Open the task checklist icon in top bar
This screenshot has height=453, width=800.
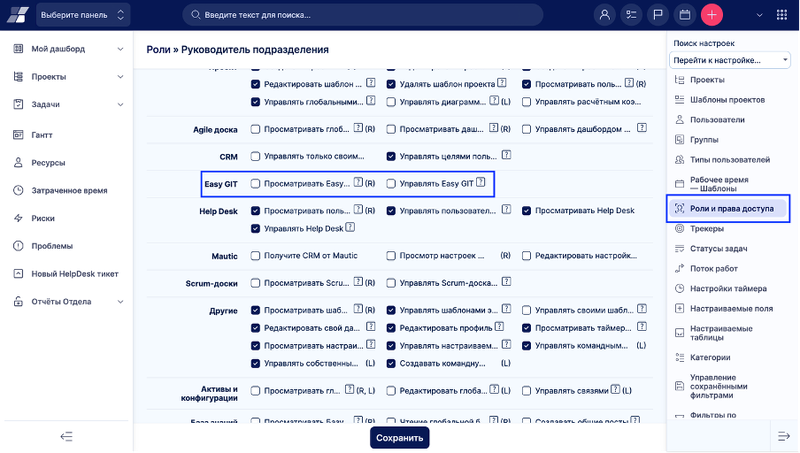point(631,15)
